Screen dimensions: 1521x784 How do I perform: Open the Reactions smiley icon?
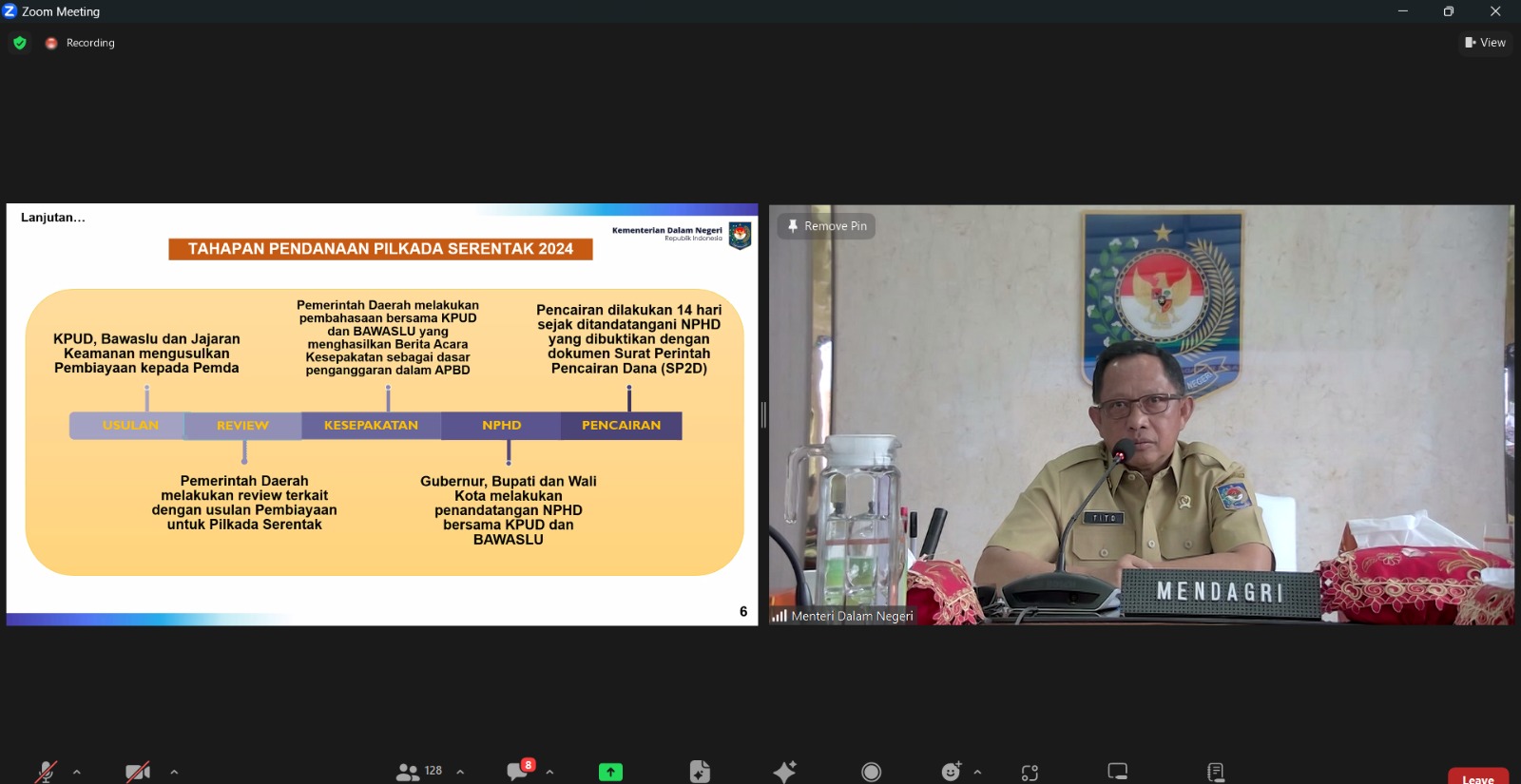pyautogui.click(x=951, y=772)
